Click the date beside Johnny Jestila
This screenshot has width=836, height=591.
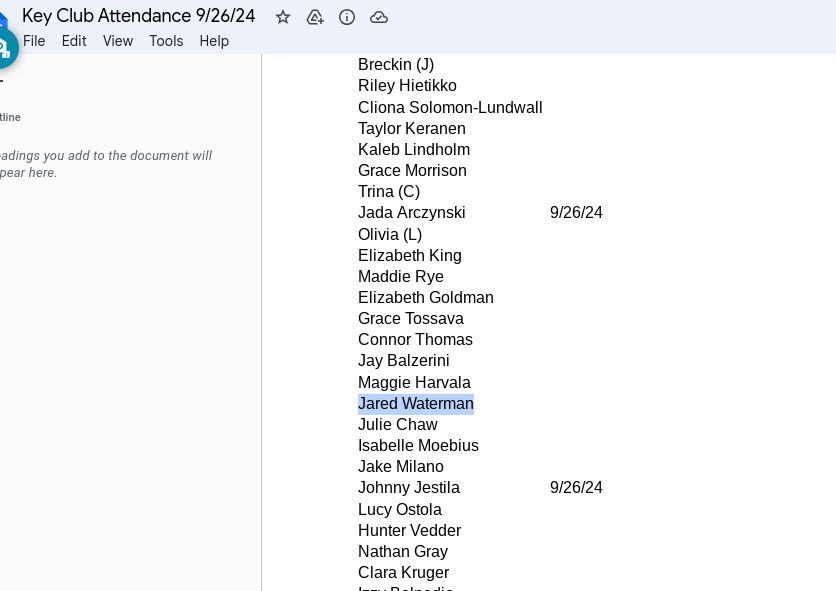(576, 488)
